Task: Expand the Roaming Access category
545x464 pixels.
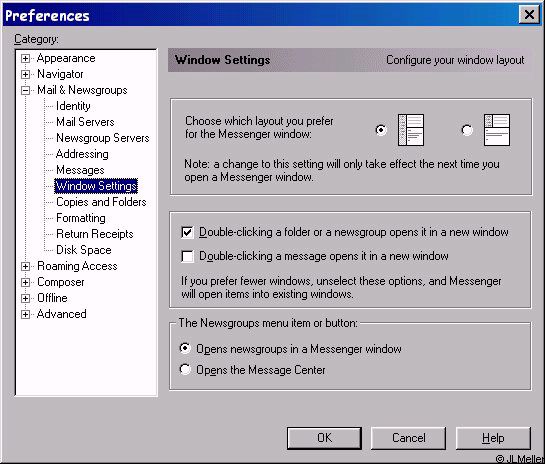Action: (25, 267)
